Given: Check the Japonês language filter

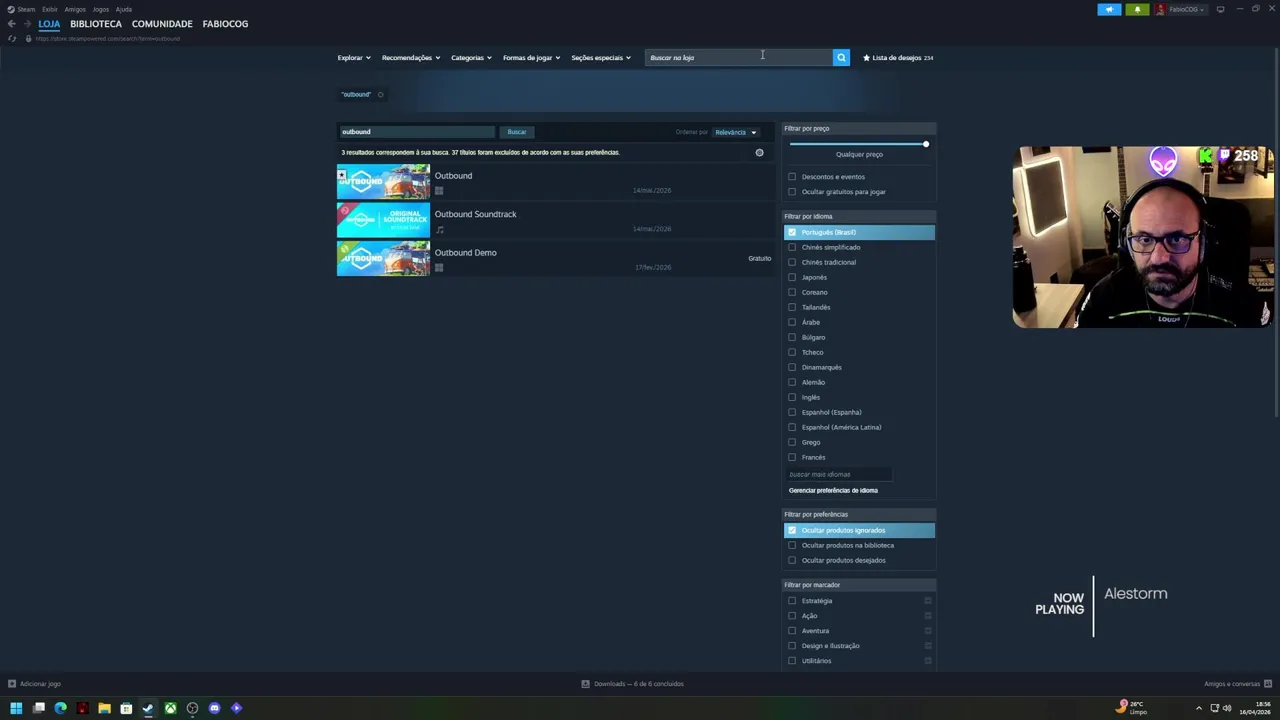Looking at the screenshot, I should [792, 277].
